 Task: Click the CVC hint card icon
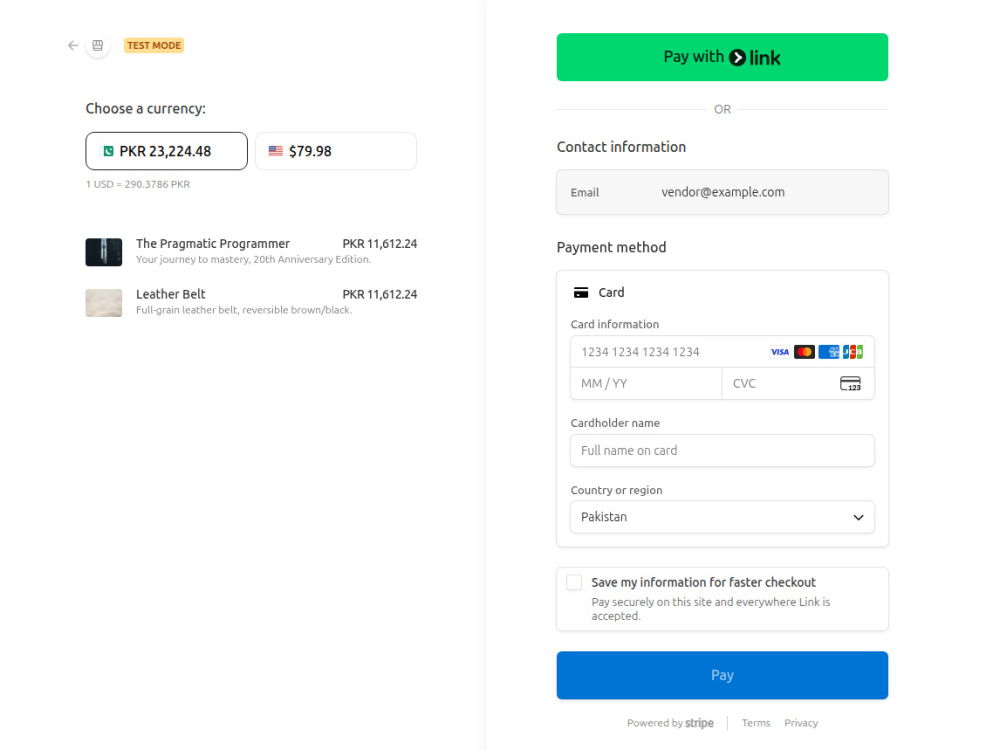tap(850, 383)
